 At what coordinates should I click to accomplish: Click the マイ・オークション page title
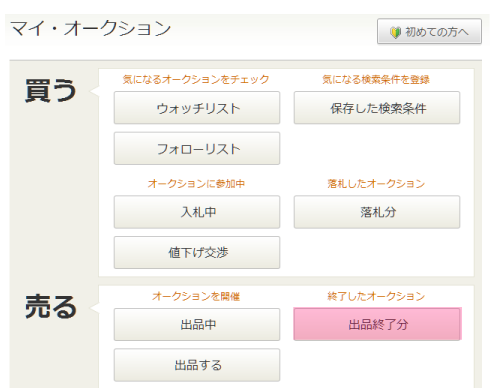click(91, 28)
